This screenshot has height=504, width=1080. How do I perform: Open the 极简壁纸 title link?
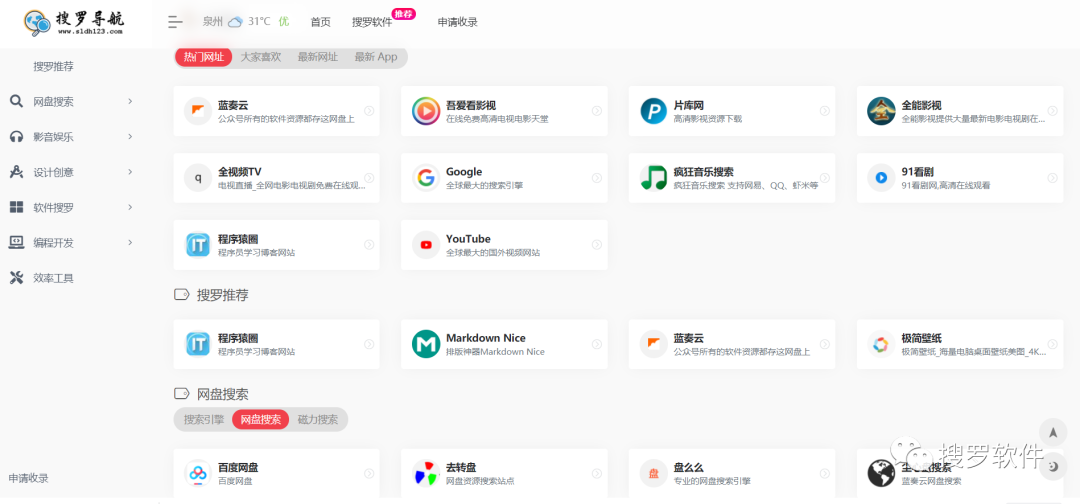pyautogui.click(x=922, y=338)
